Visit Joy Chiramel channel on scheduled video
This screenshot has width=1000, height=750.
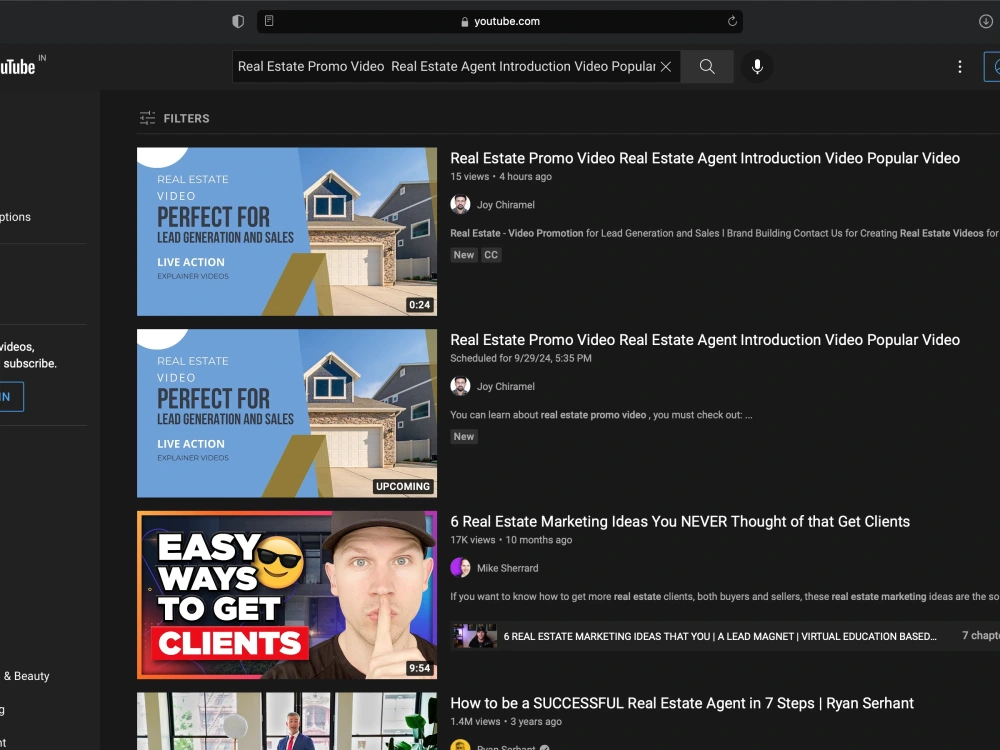506,386
